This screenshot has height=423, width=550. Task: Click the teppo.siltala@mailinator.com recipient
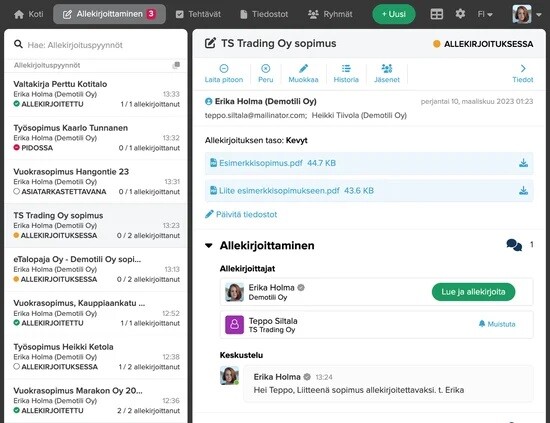click(x=256, y=115)
